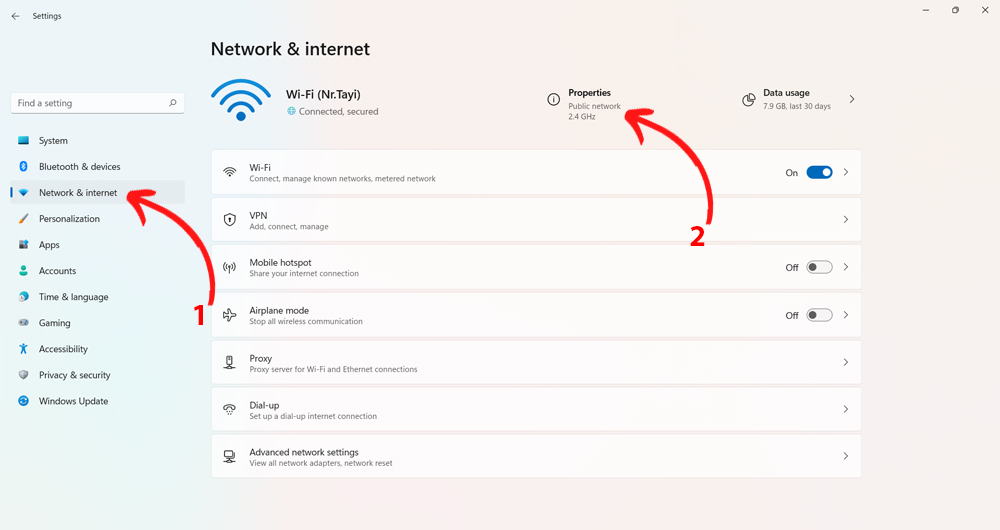Click the Proxy server icon
The image size is (1000, 530).
click(230, 362)
